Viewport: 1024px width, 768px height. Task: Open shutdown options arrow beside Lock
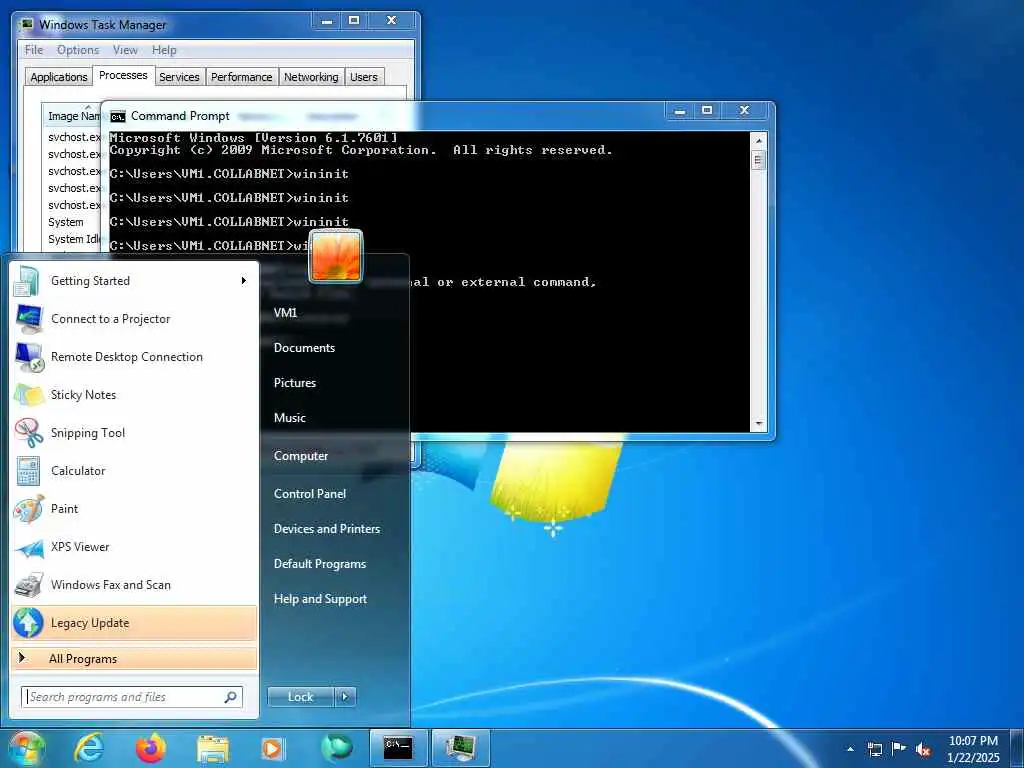pos(345,697)
